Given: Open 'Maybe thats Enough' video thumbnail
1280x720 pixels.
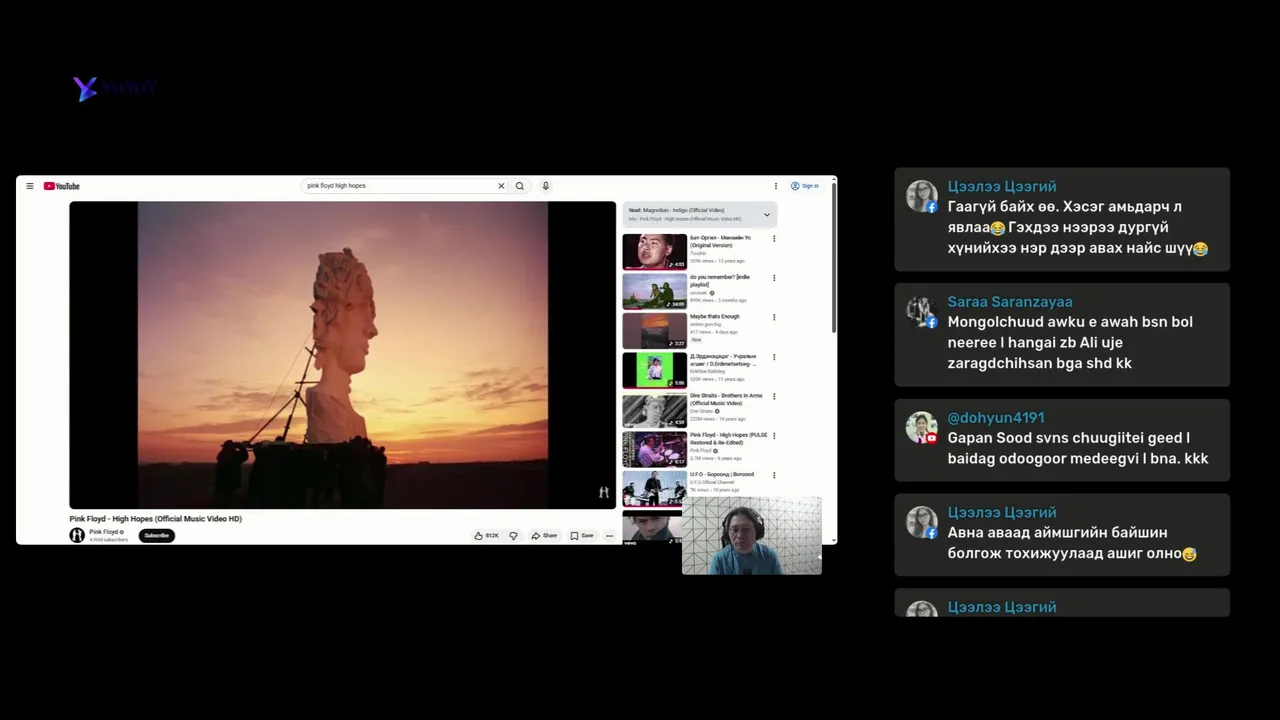Looking at the screenshot, I should (654, 331).
